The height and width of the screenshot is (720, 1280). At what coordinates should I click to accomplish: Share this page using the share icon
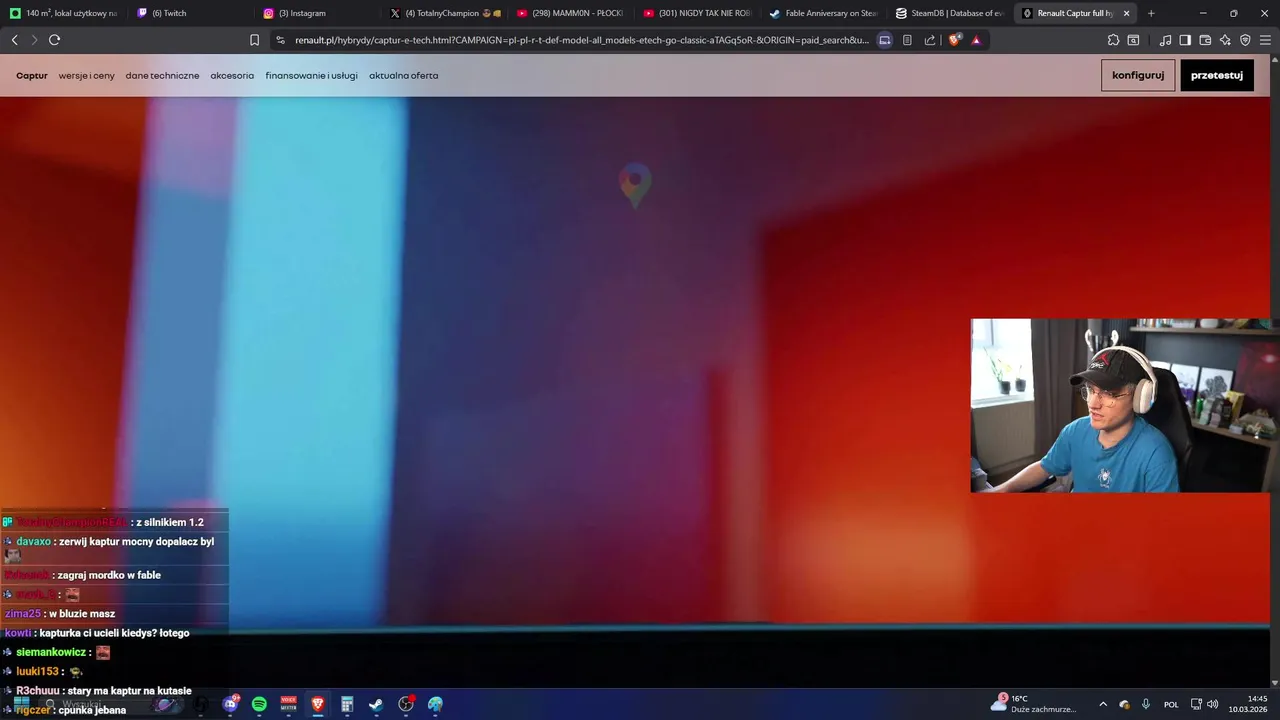tap(930, 40)
